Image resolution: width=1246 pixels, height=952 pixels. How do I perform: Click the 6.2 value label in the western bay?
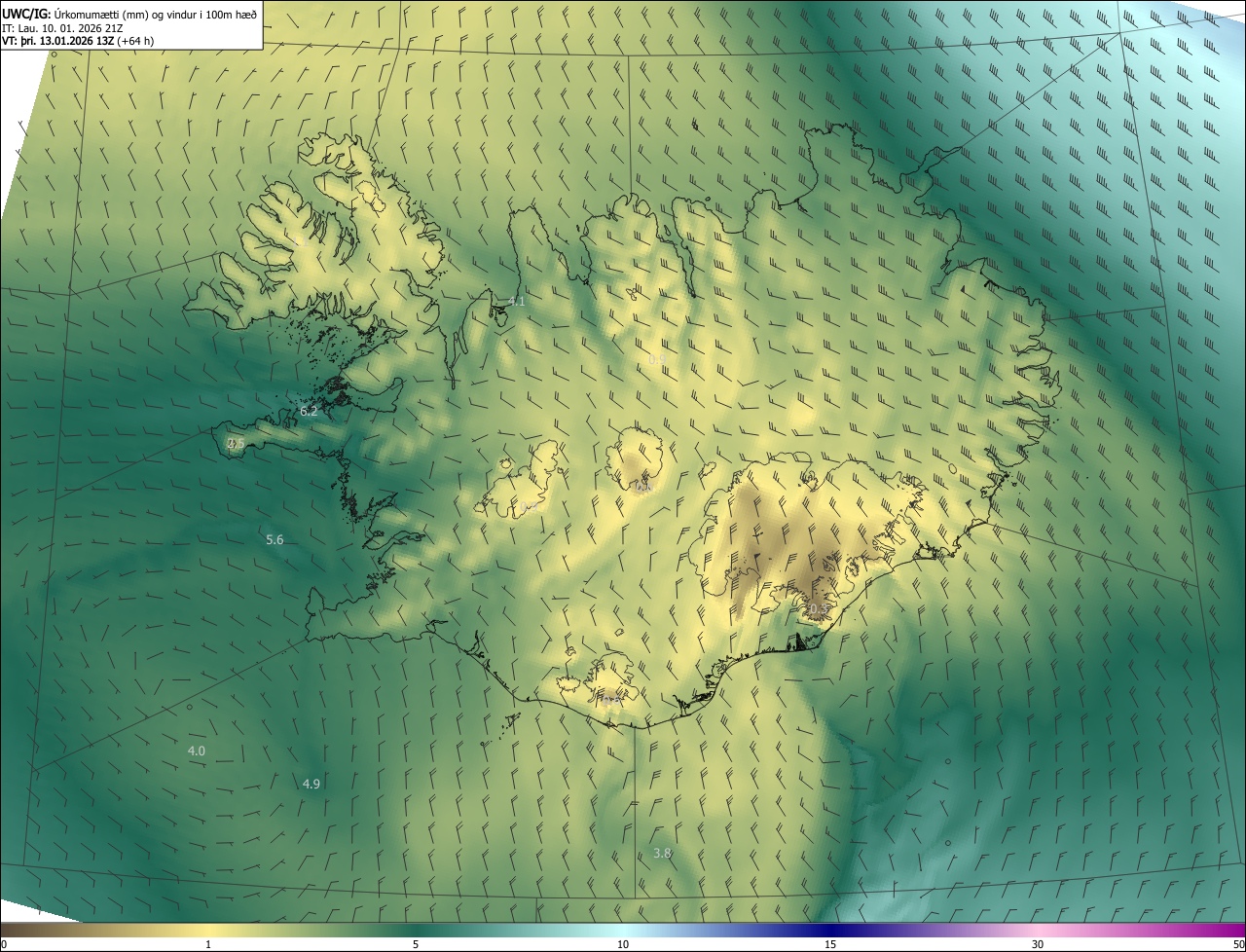click(309, 412)
